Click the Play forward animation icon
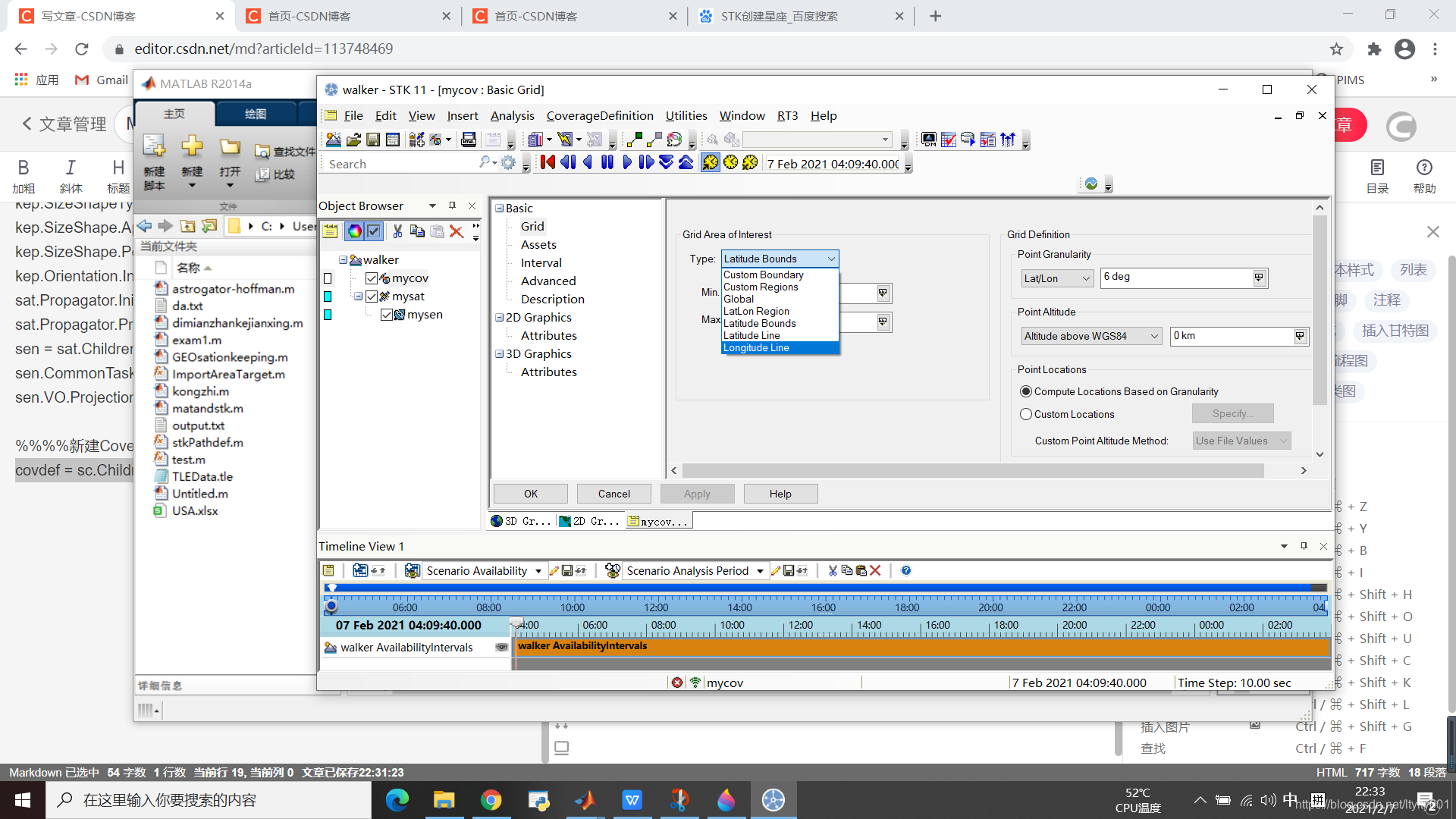Image resolution: width=1456 pixels, height=819 pixels. point(627,162)
